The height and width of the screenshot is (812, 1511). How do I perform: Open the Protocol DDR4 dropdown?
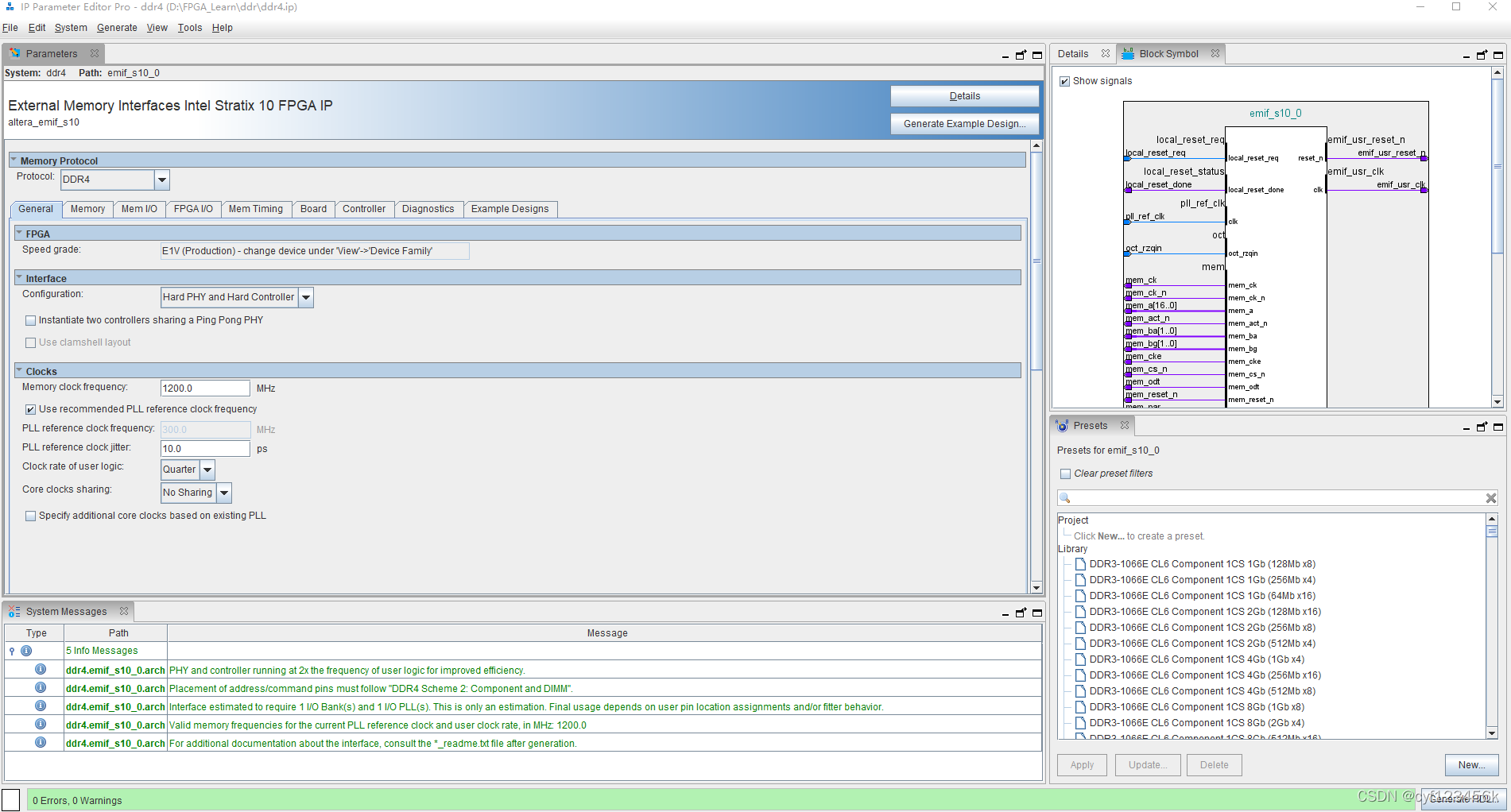[162, 180]
